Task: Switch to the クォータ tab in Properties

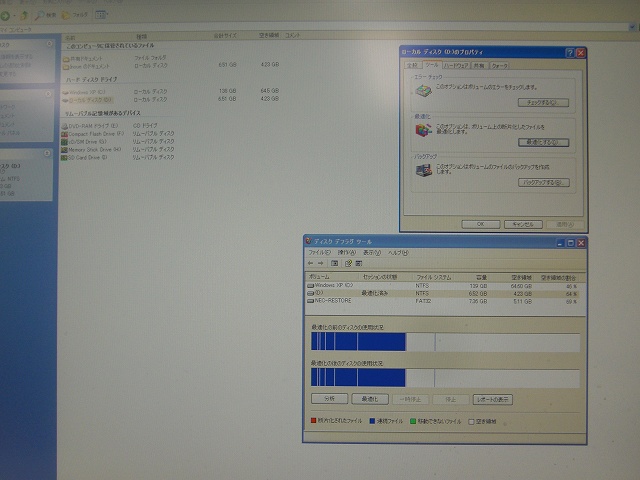Action: click(499, 65)
